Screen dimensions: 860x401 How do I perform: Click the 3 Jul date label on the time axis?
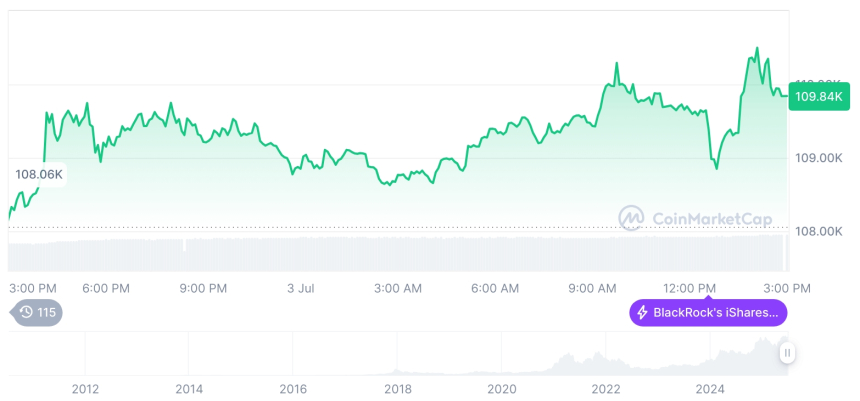click(300, 288)
